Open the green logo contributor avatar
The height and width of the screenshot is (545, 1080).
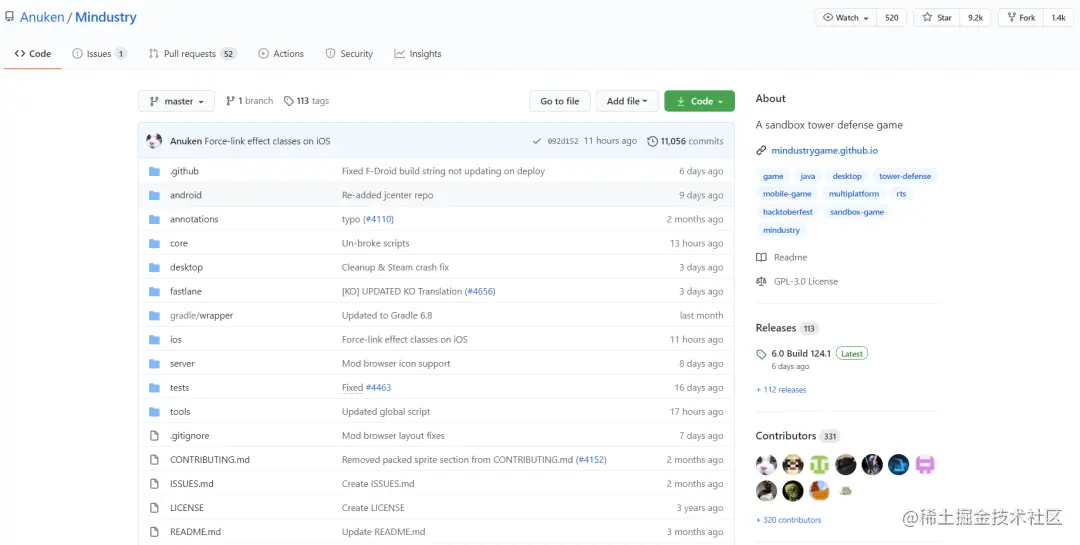[819, 465]
